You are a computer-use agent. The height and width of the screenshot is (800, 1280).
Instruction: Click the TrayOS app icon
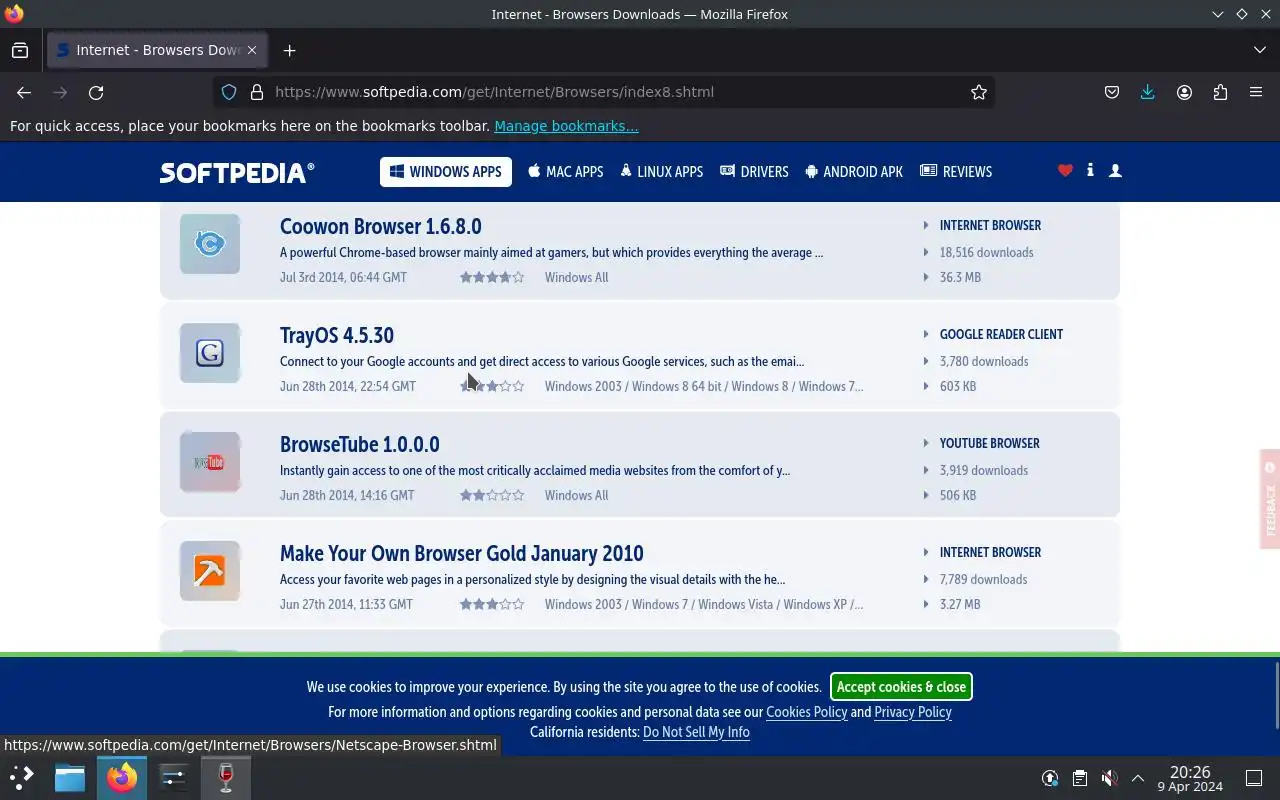[x=210, y=353]
